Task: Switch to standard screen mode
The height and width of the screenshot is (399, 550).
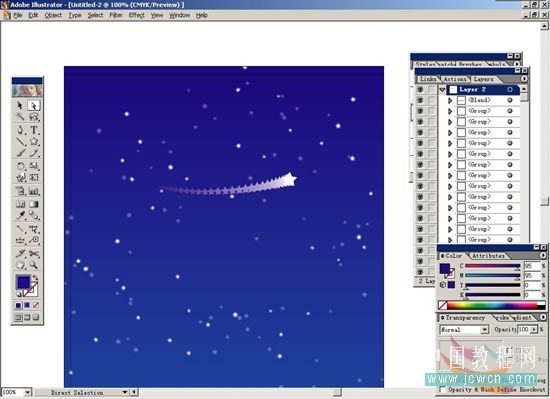Action: click(x=18, y=318)
